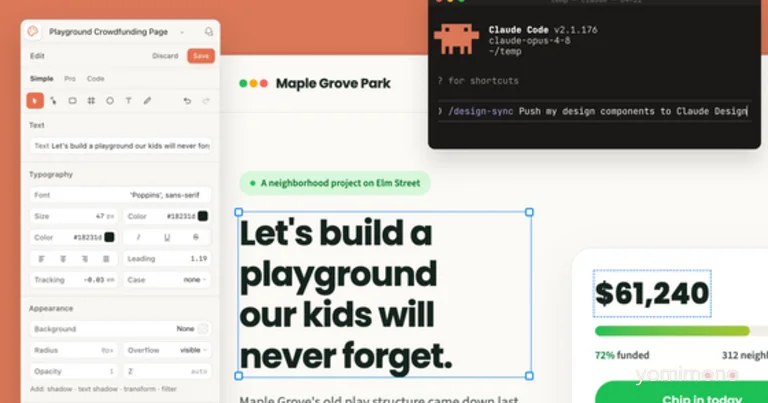Select the Text tool

[128, 100]
